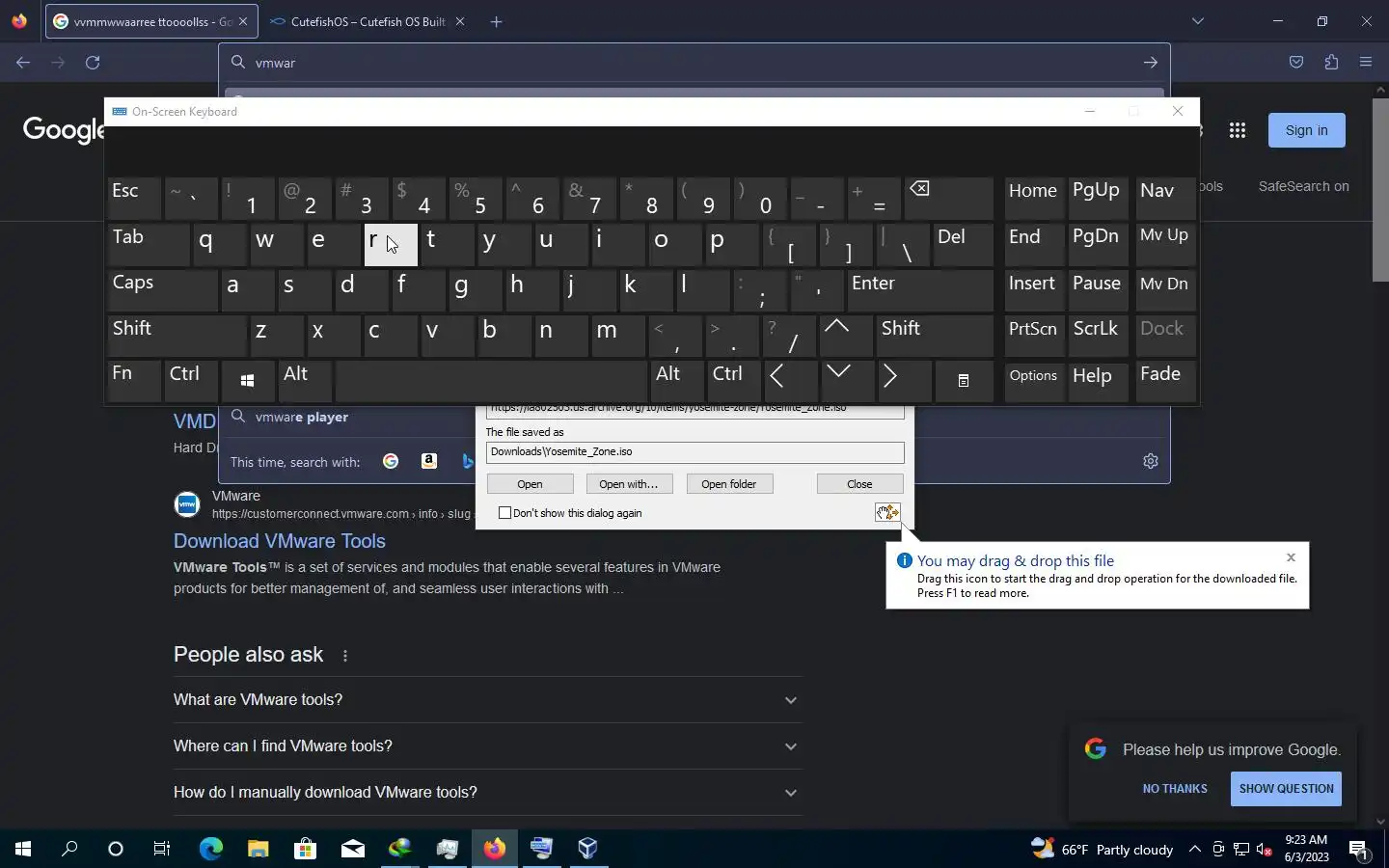Click the Help key on the on-screen keyboard
The height and width of the screenshot is (868, 1389).
(x=1098, y=380)
